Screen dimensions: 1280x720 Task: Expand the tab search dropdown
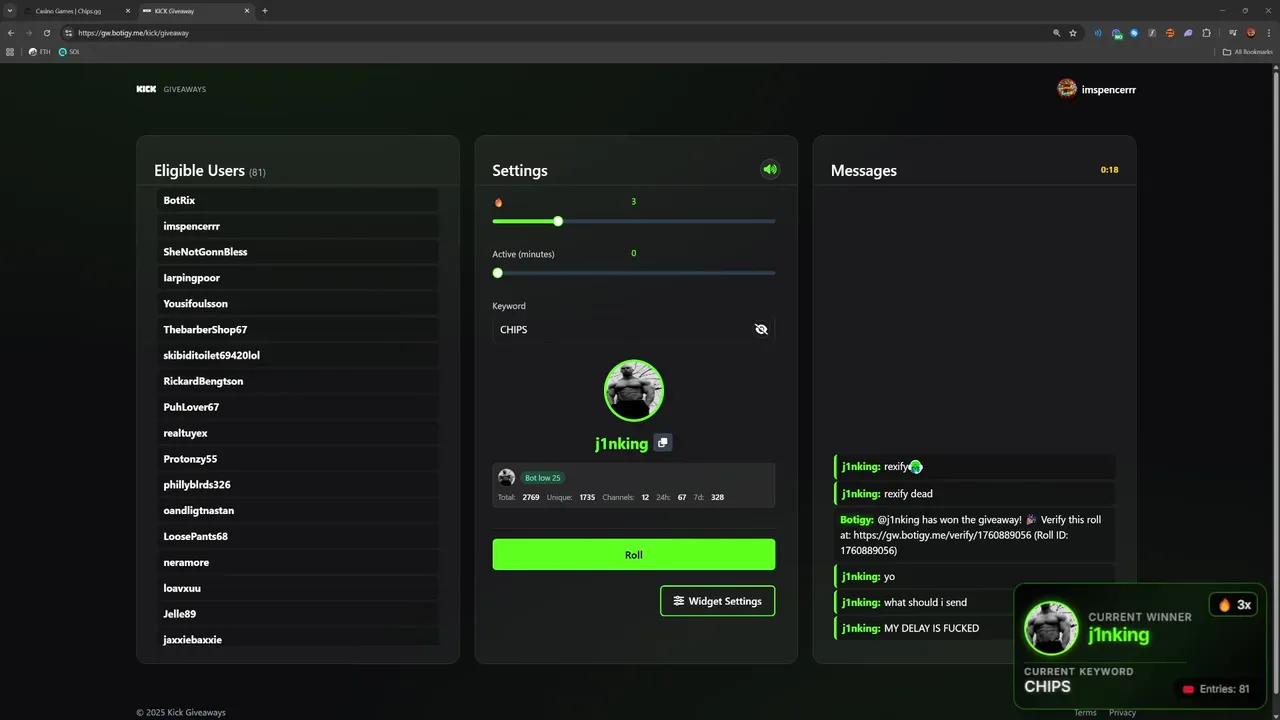(x=10, y=11)
